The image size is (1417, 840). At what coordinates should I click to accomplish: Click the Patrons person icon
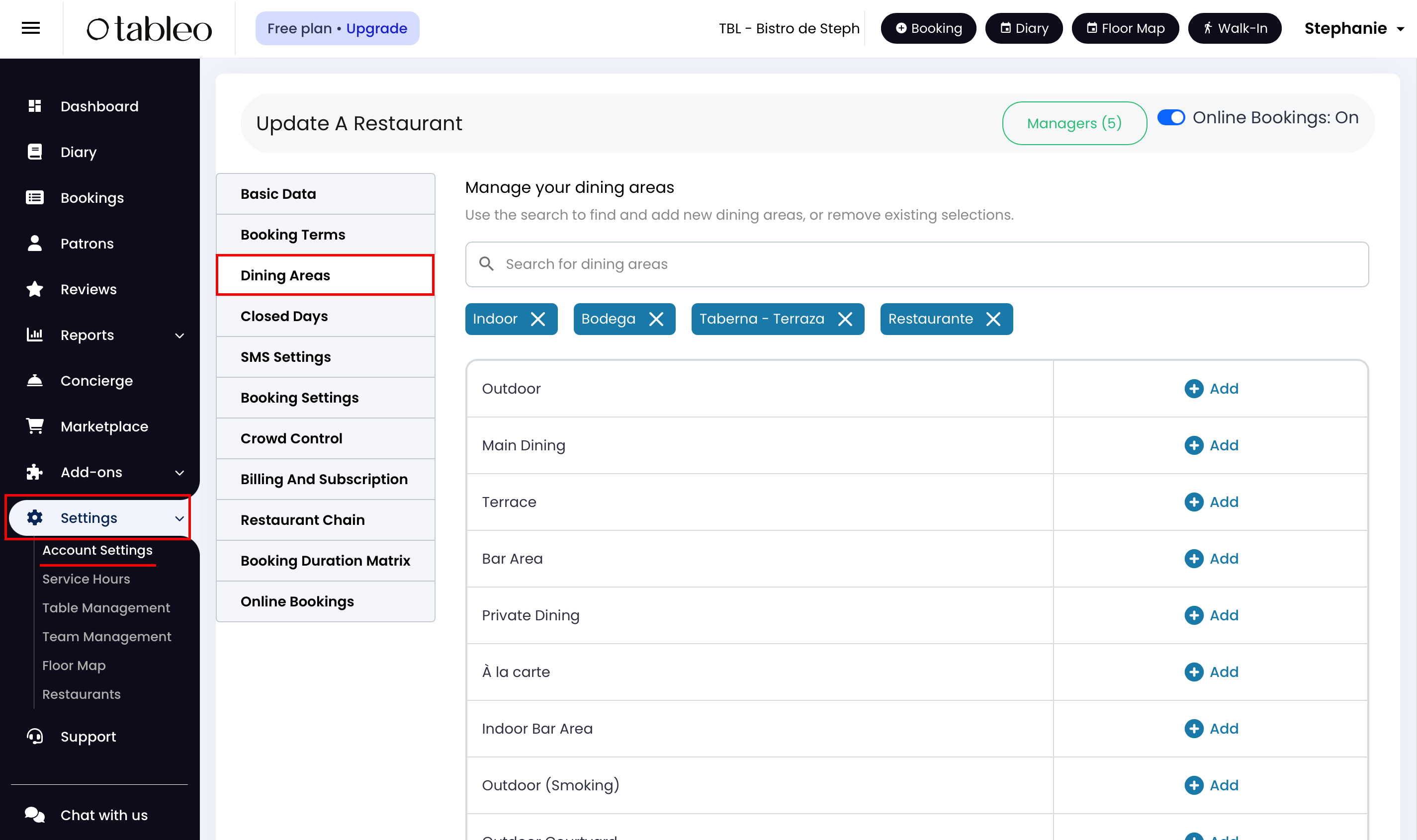pos(34,244)
